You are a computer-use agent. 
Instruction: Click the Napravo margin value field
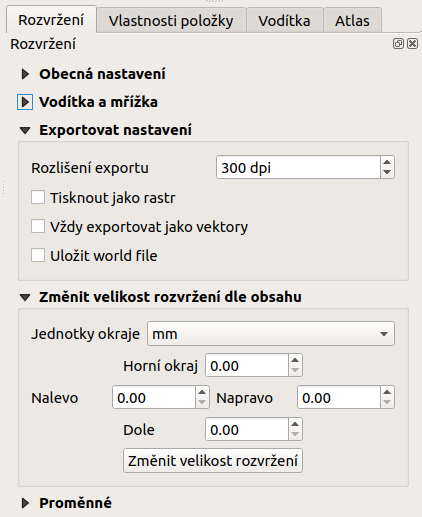click(339, 397)
